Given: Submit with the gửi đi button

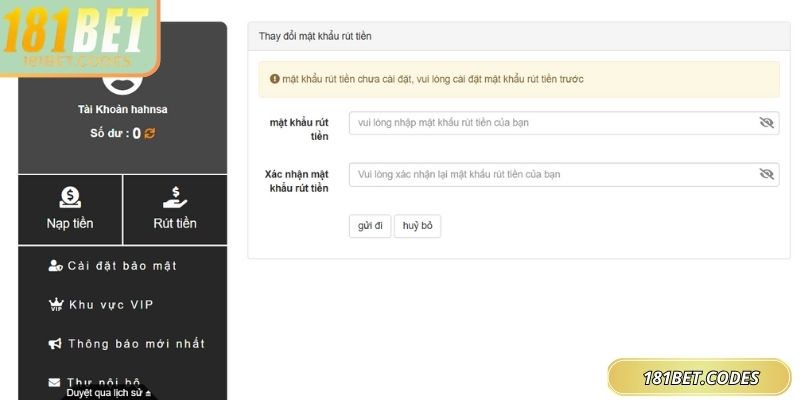Looking at the screenshot, I should [370, 226].
